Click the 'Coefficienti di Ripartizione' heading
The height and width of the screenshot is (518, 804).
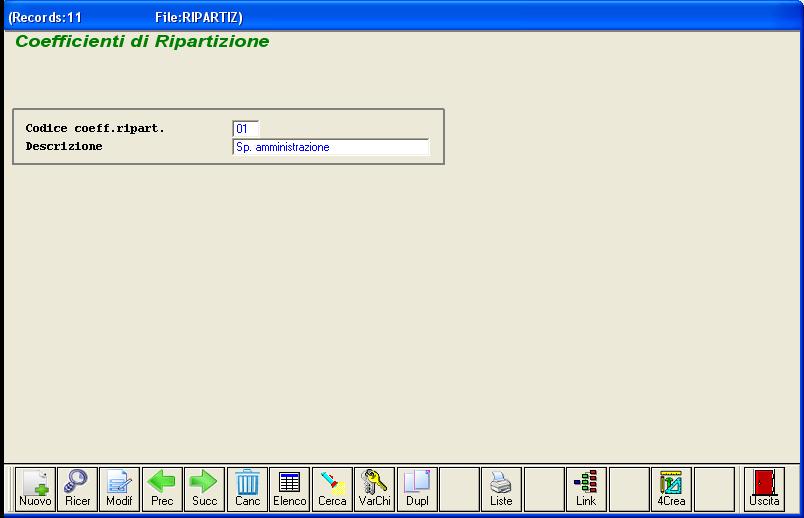point(142,41)
